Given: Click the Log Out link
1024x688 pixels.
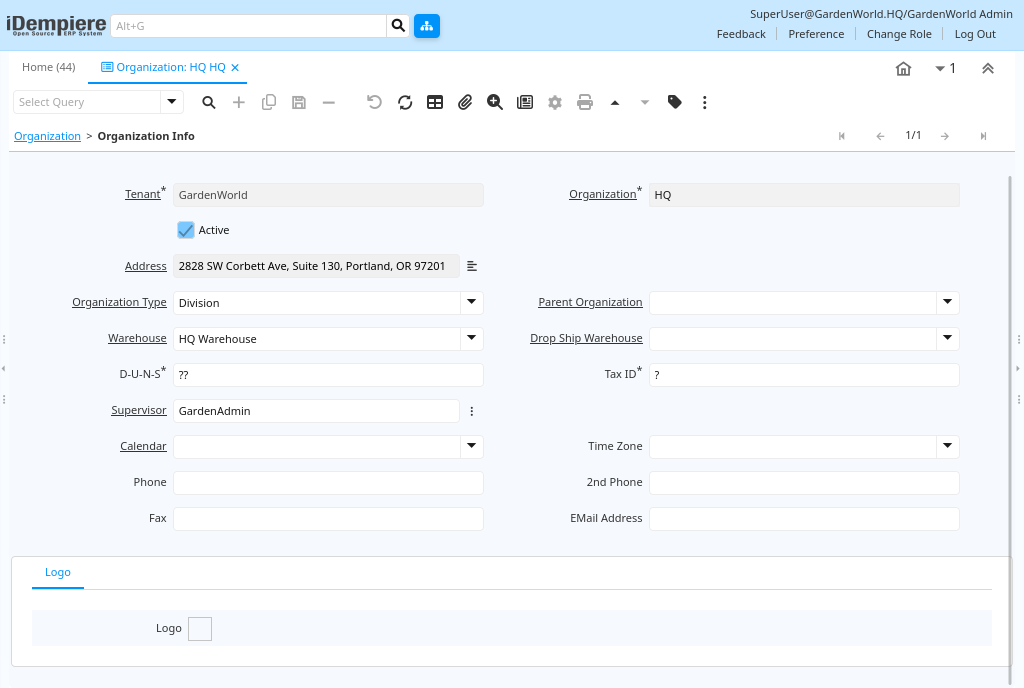Looking at the screenshot, I should tap(975, 34).
